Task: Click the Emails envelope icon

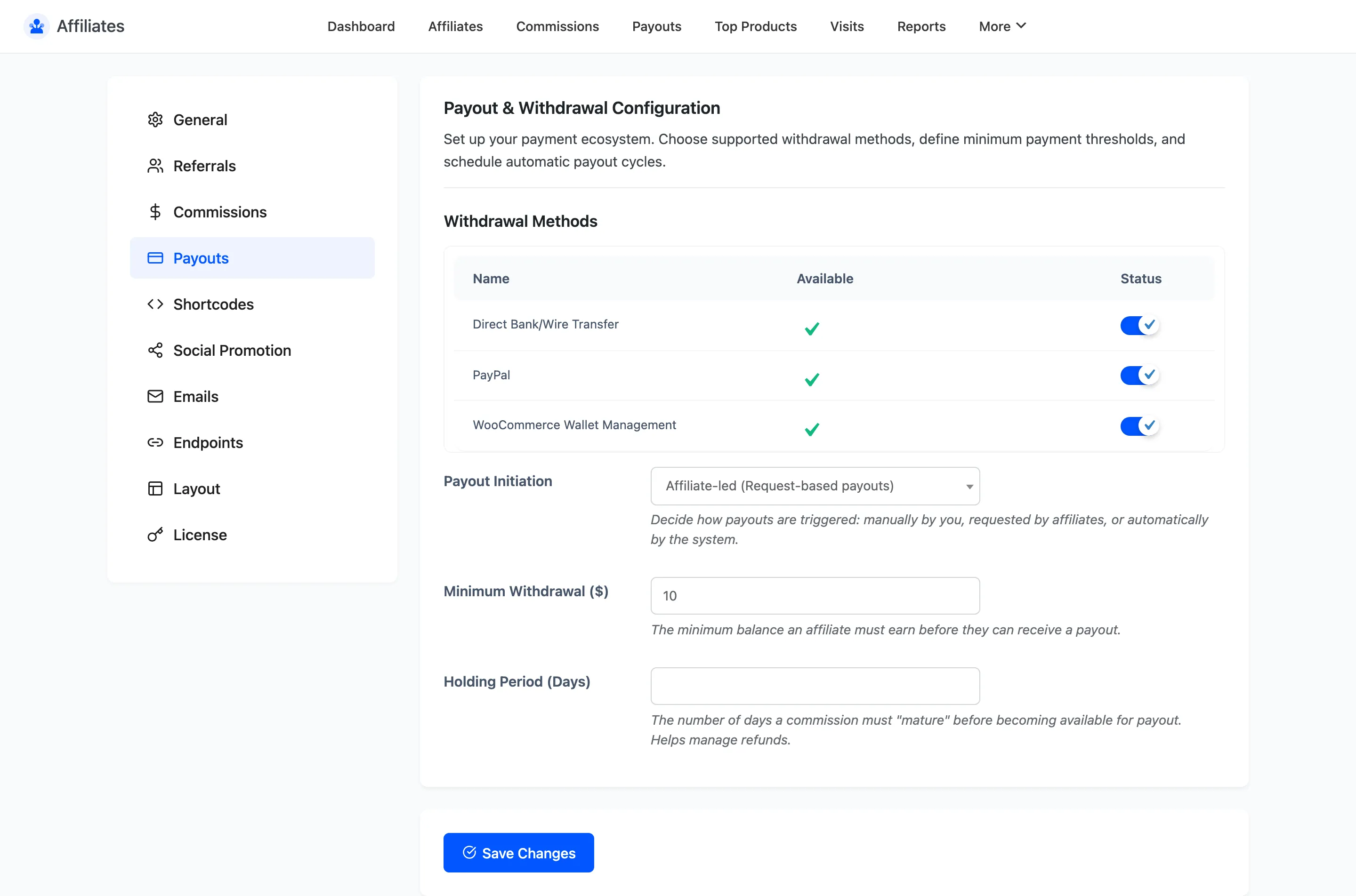Action: tap(155, 397)
